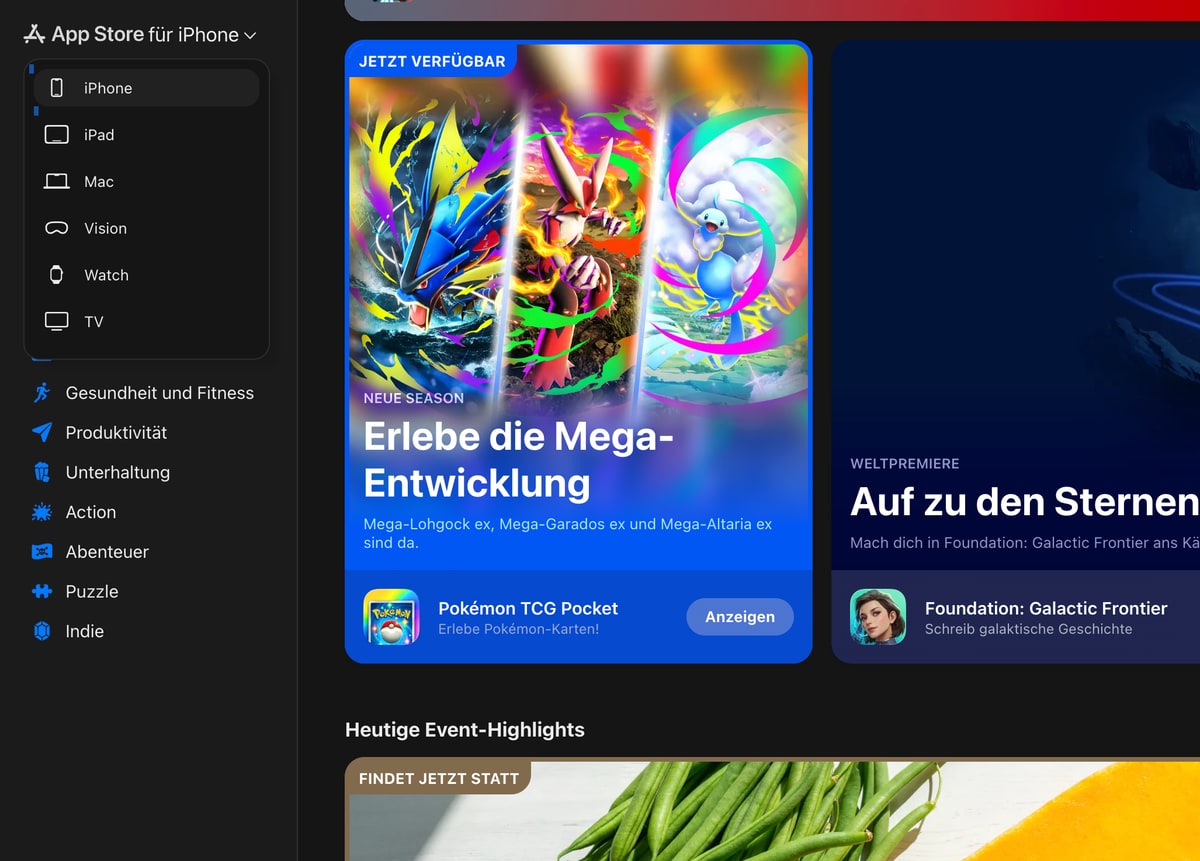The image size is (1200, 861).
Task: Click the Watch device icon
Action: point(57,275)
